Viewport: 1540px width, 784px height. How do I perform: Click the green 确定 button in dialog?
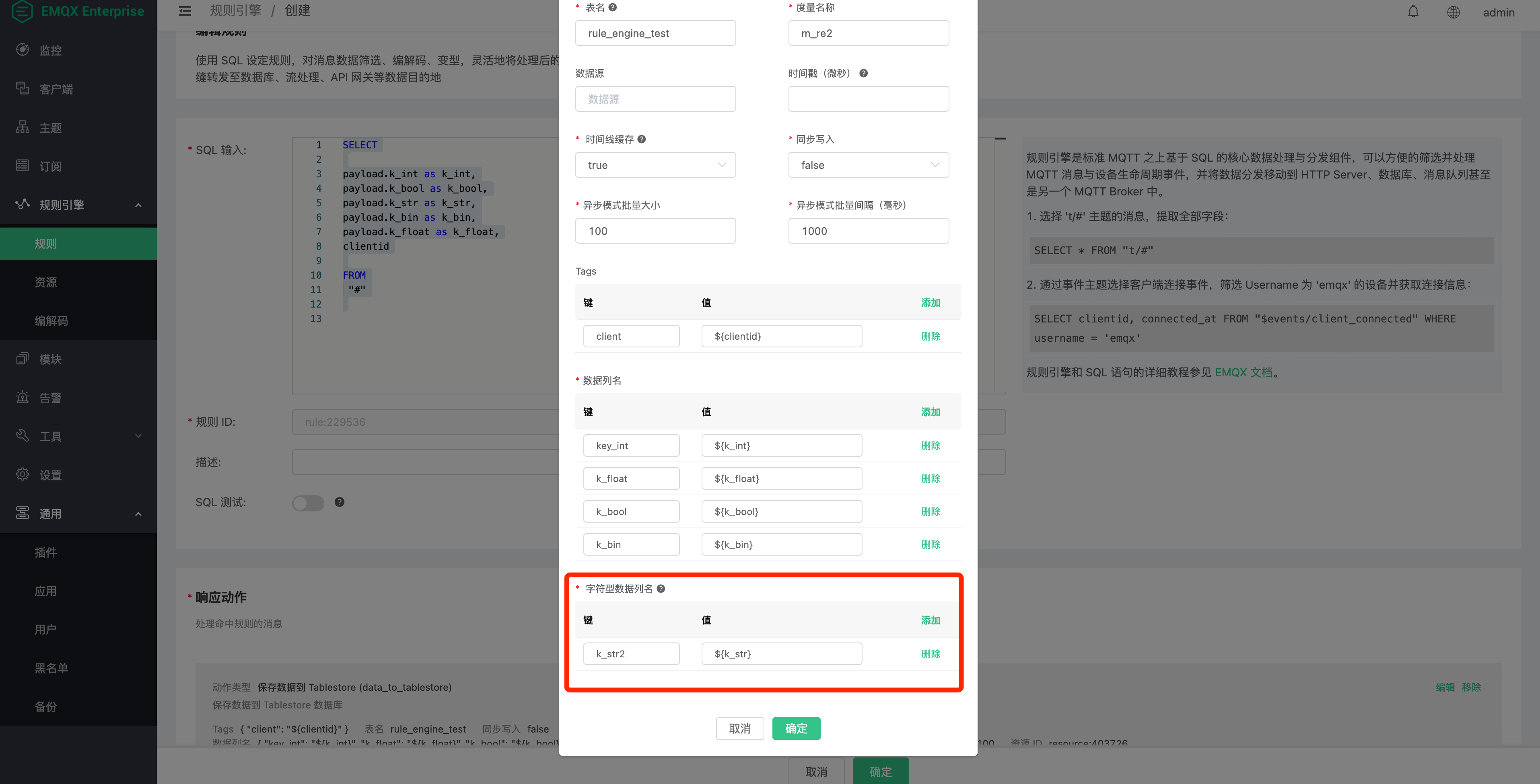796,729
